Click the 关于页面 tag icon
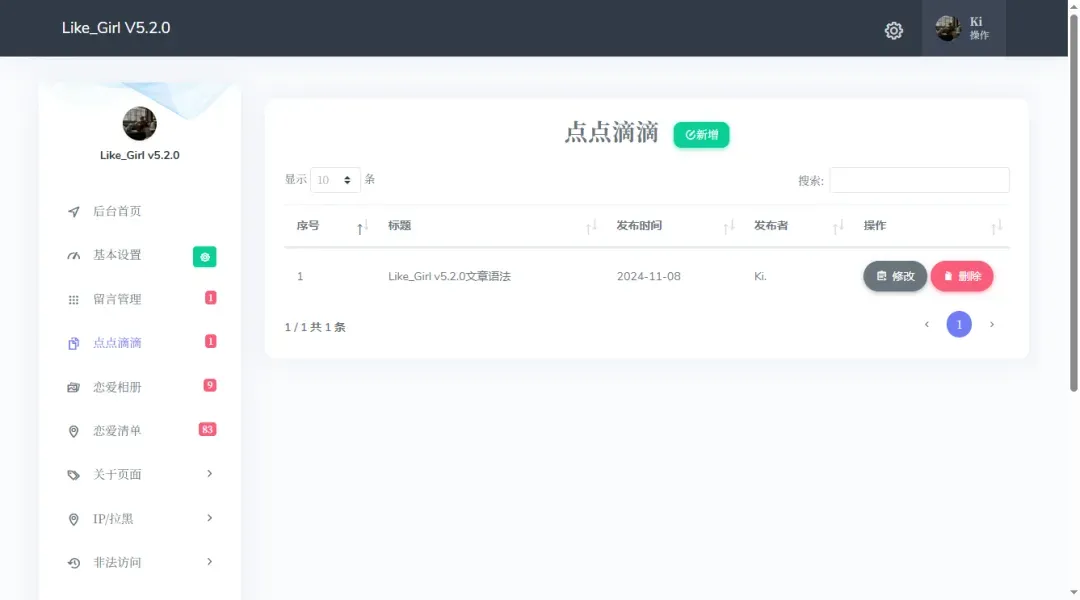1080x600 pixels. pos(74,475)
